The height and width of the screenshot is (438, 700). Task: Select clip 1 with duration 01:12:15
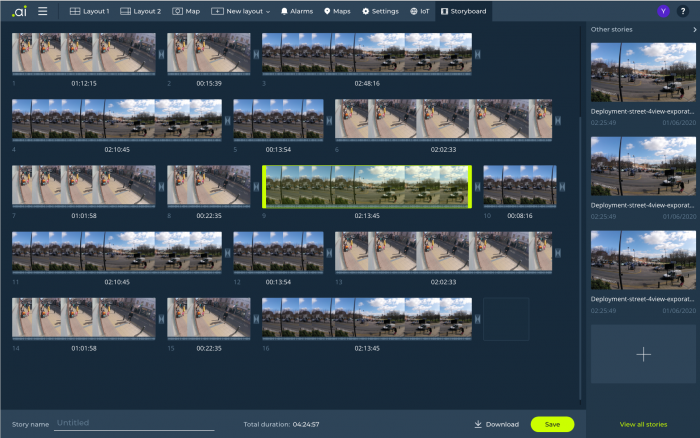coord(84,54)
